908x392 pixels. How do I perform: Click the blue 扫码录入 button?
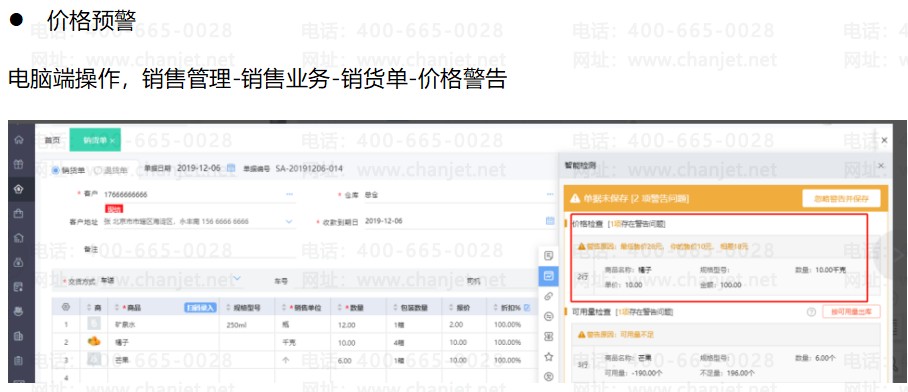[x=200, y=307]
